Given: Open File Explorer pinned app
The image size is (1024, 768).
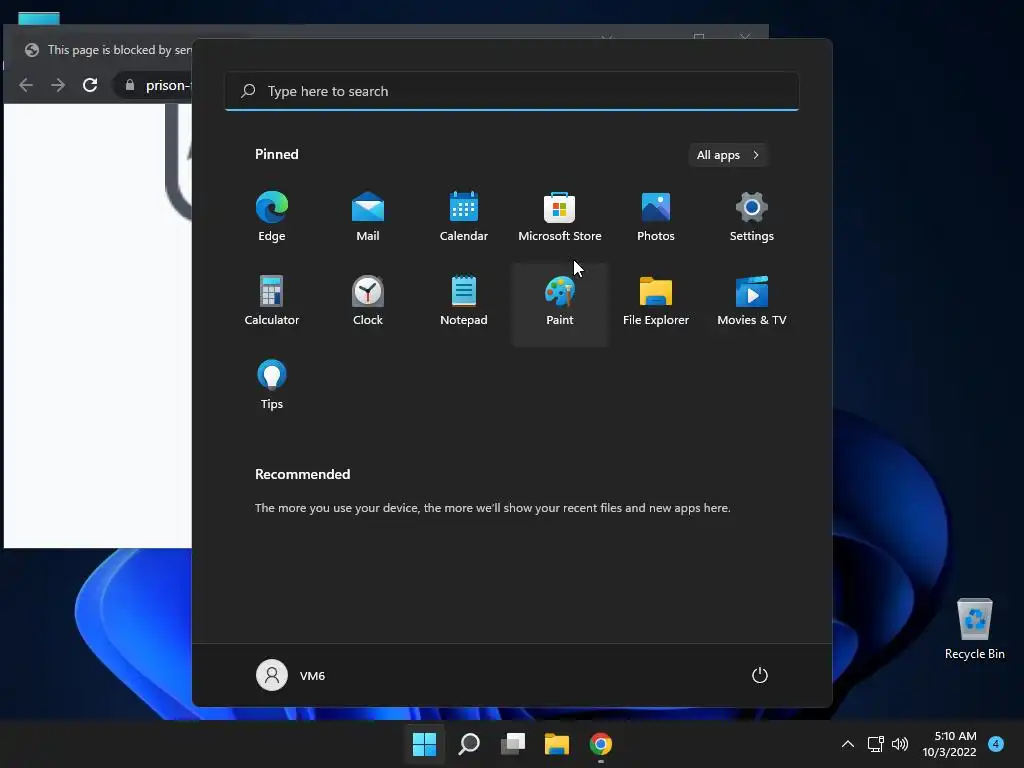Looking at the screenshot, I should (x=656, y=301).
